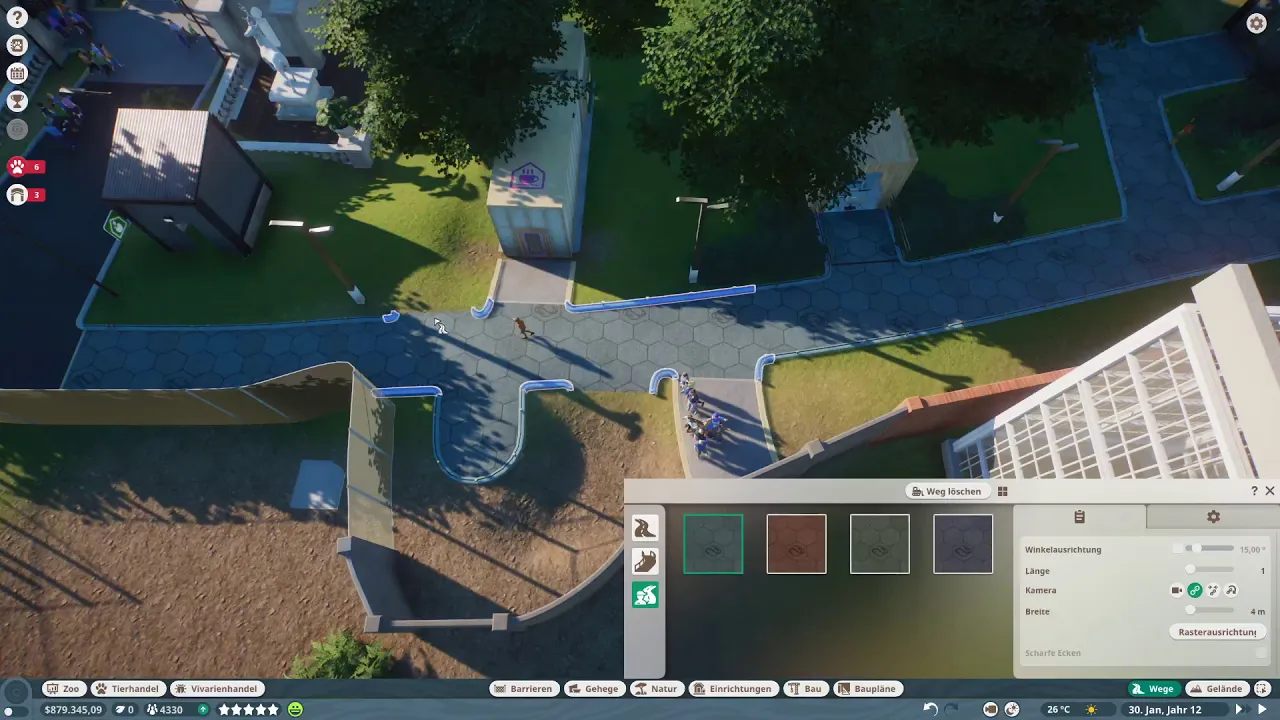Adjust the Breite slider
Screen dimensions: 1280x720
(x=1210, y=611)
